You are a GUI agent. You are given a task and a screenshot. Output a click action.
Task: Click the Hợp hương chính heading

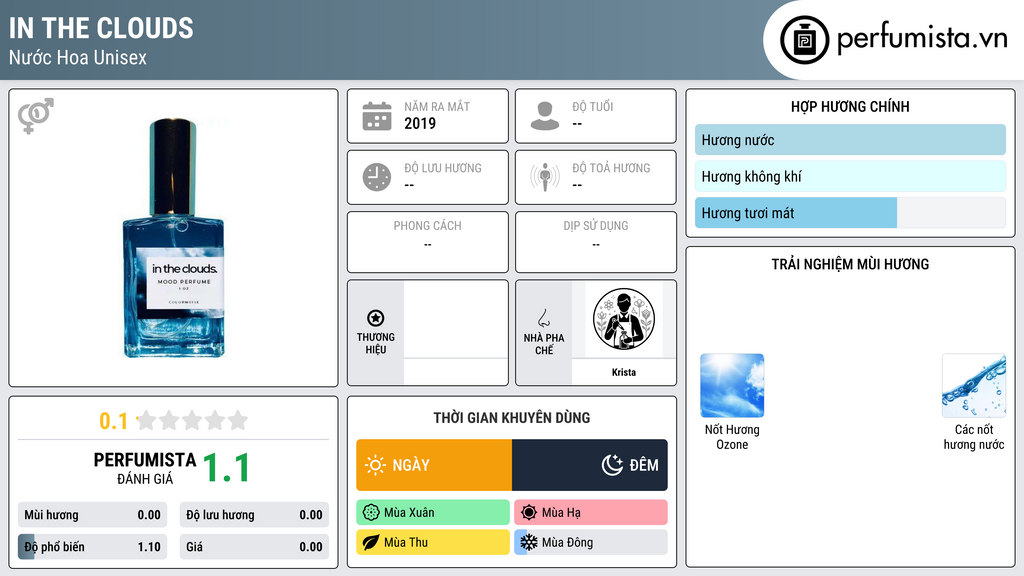850,106
